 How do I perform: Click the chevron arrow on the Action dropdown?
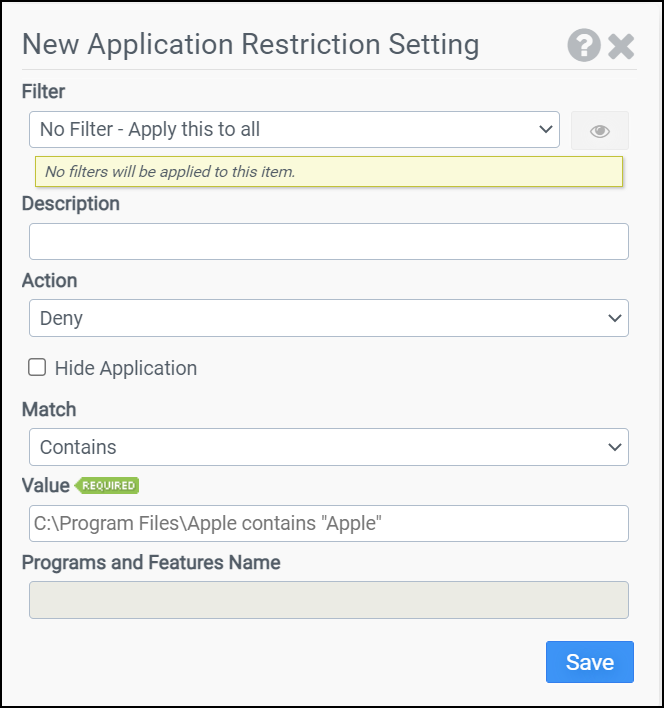point(614,318)
